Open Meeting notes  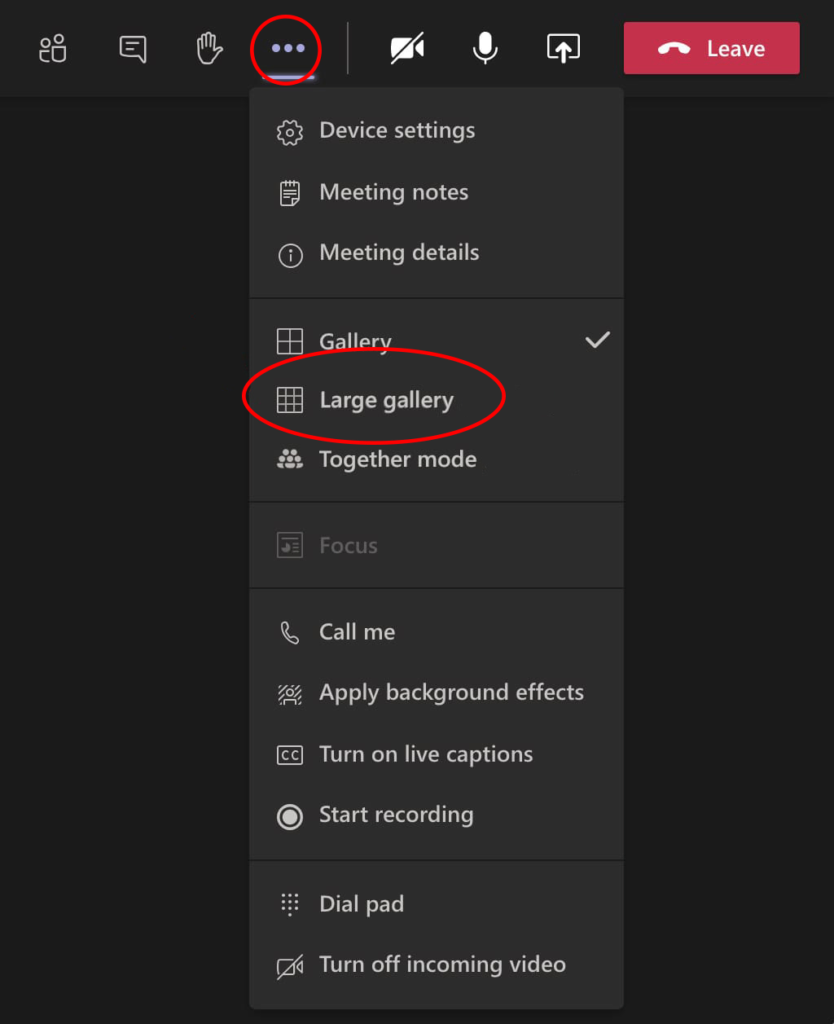[x=393, y=193]
